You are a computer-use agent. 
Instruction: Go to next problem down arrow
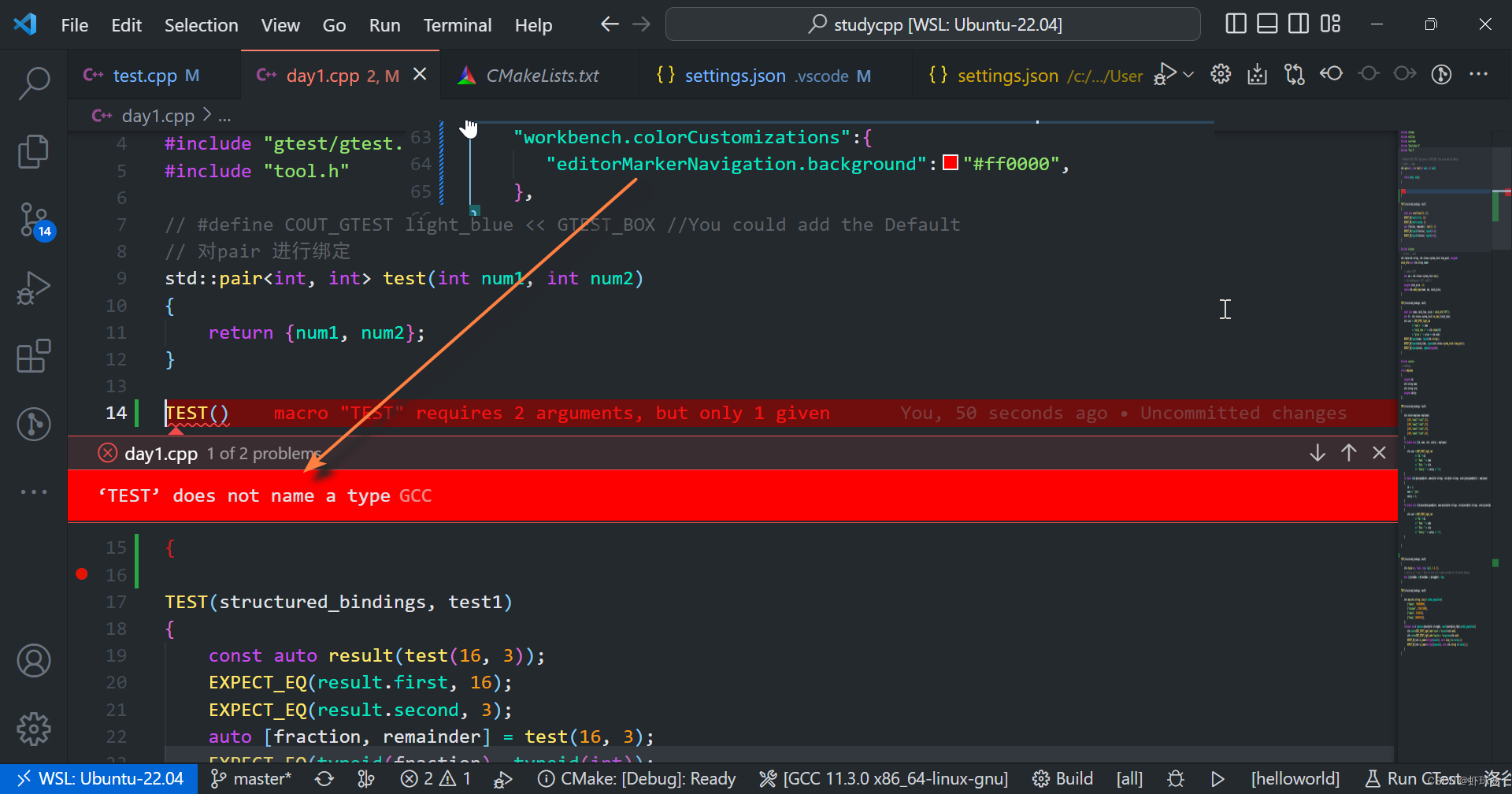point(1317,453)
